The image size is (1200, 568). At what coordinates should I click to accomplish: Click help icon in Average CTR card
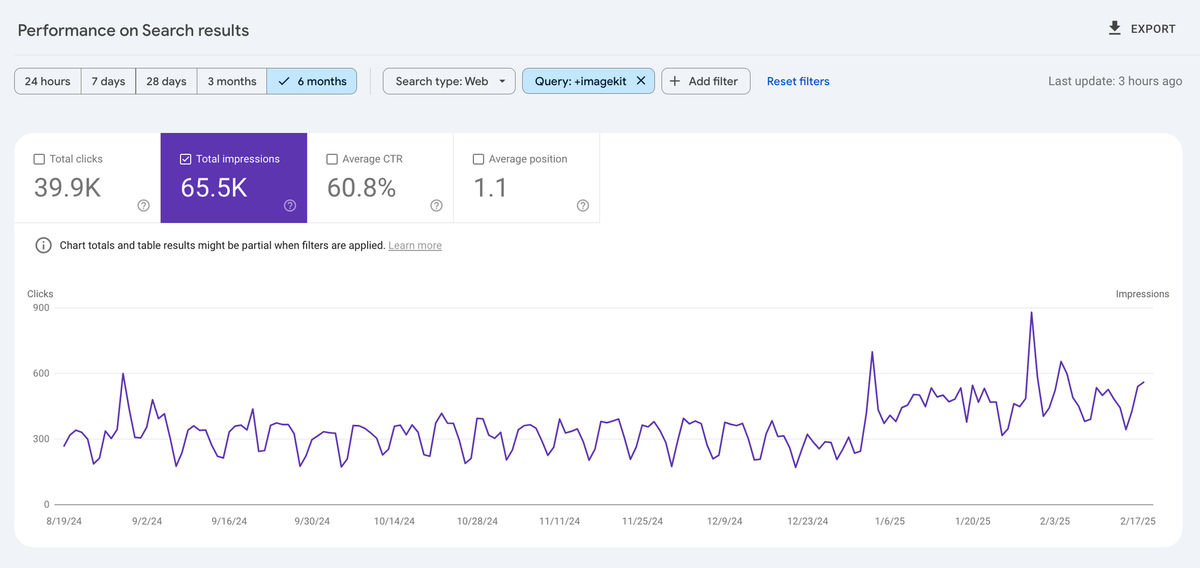[x=436, y=205]
